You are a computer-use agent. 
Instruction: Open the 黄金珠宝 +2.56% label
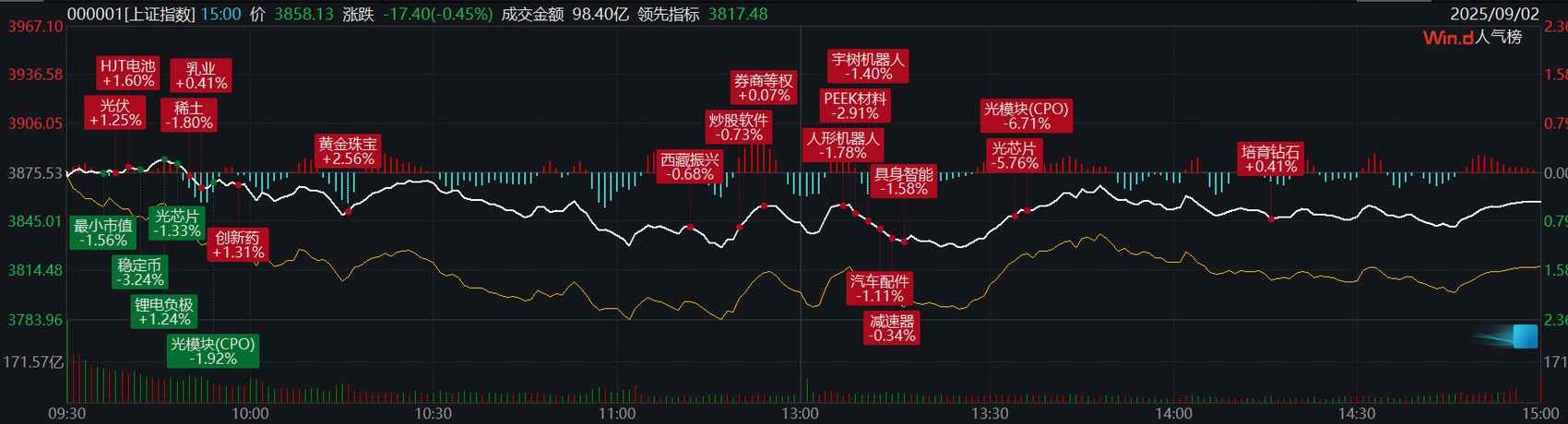(x=348, y=151)
